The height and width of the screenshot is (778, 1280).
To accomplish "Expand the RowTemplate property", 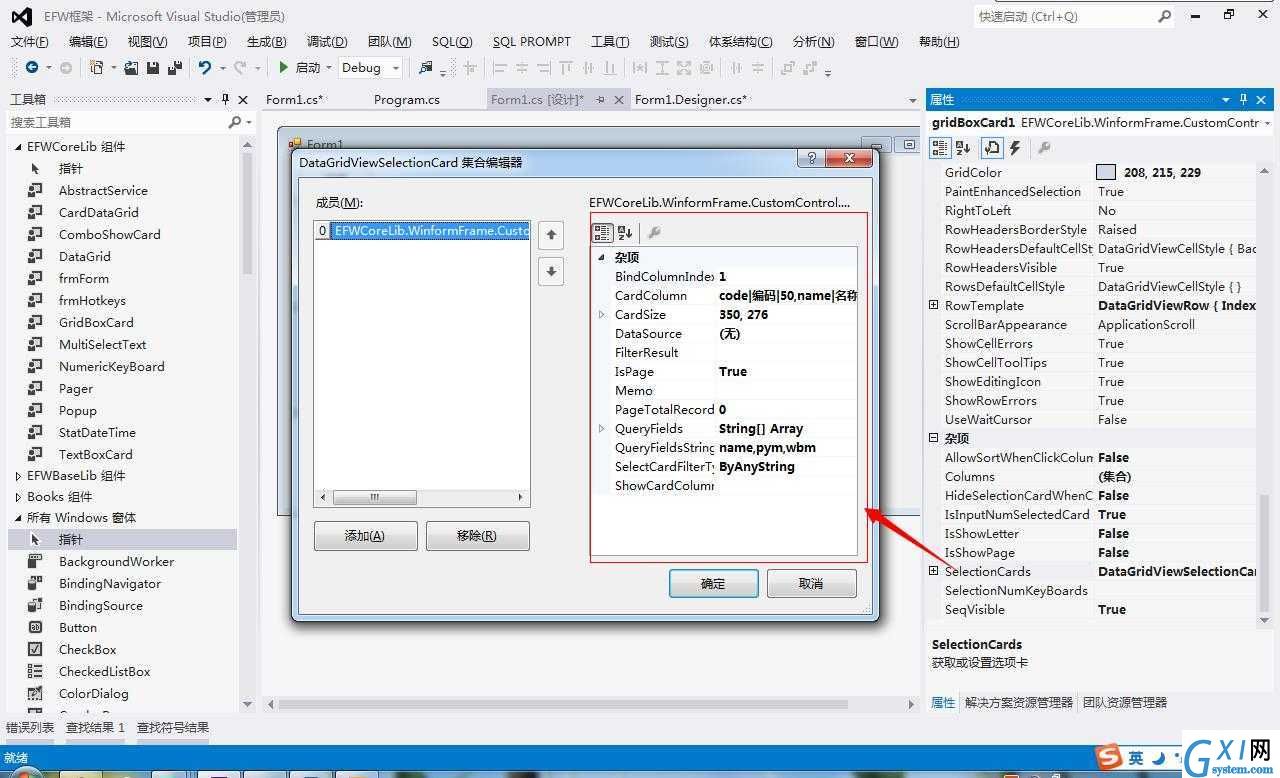I will (934, 305).
